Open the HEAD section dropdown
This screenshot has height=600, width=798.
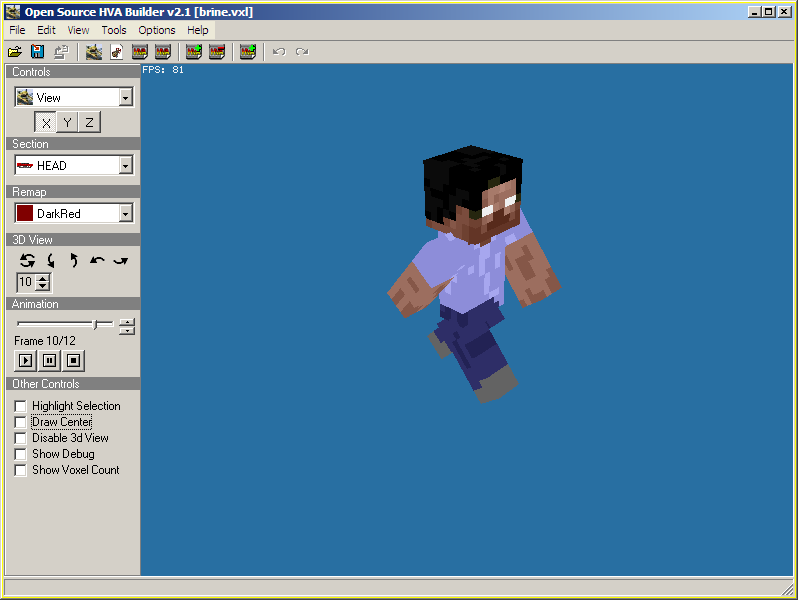coord(125,165)
